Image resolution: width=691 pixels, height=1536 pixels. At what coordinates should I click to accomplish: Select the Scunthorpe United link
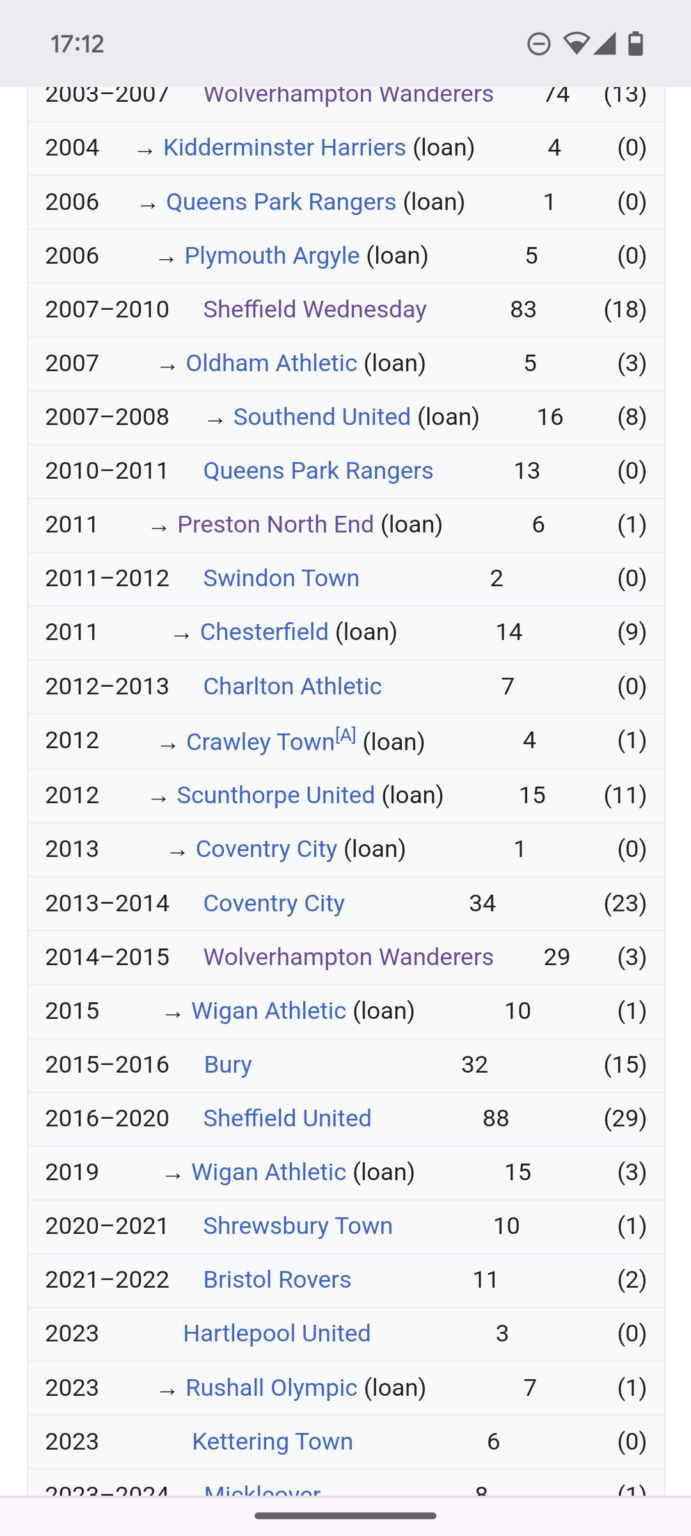point(276,795)
